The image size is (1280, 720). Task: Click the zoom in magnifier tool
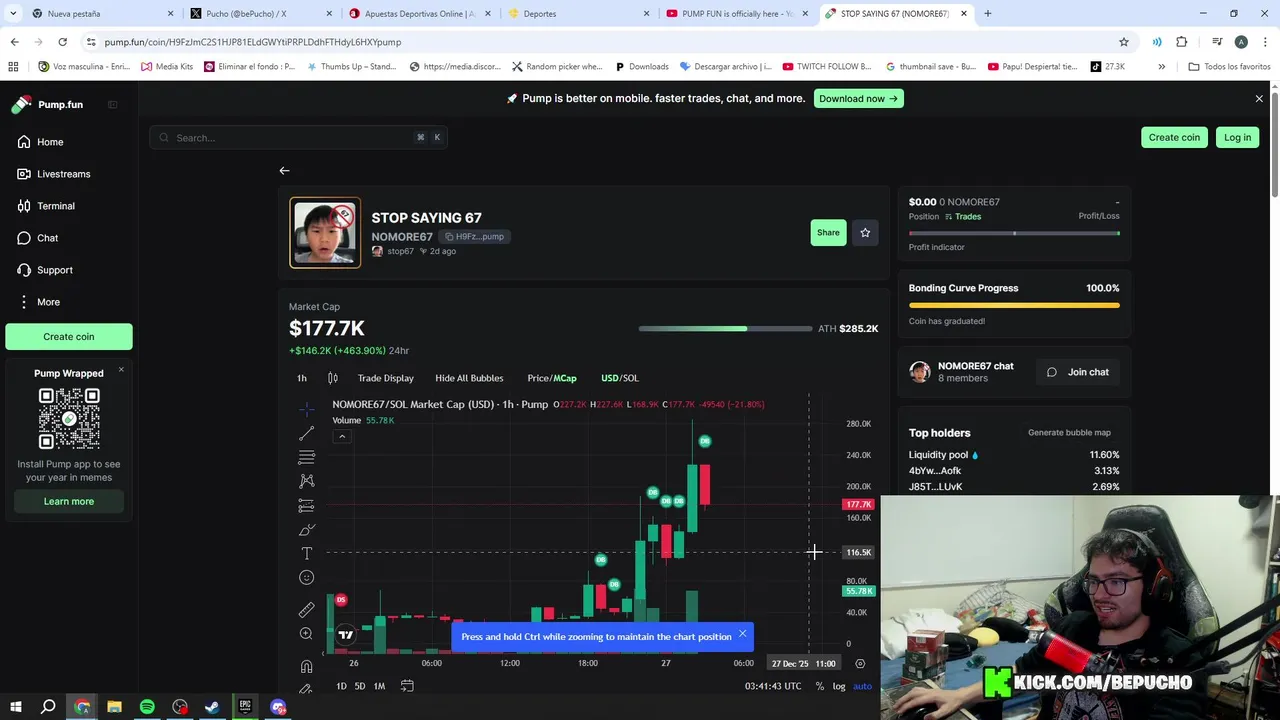click(x=306, y=634)
